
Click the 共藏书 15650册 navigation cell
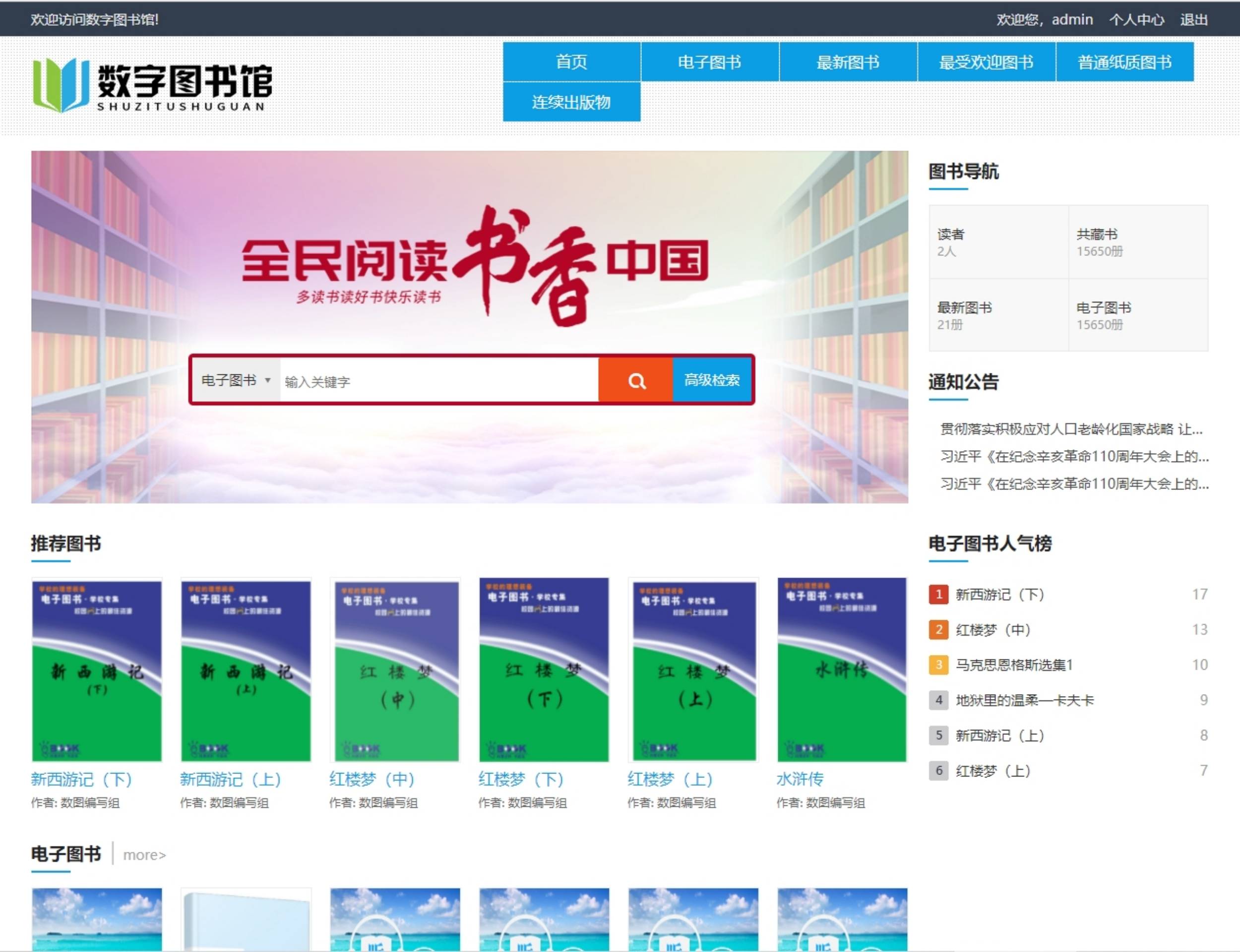1137,242
